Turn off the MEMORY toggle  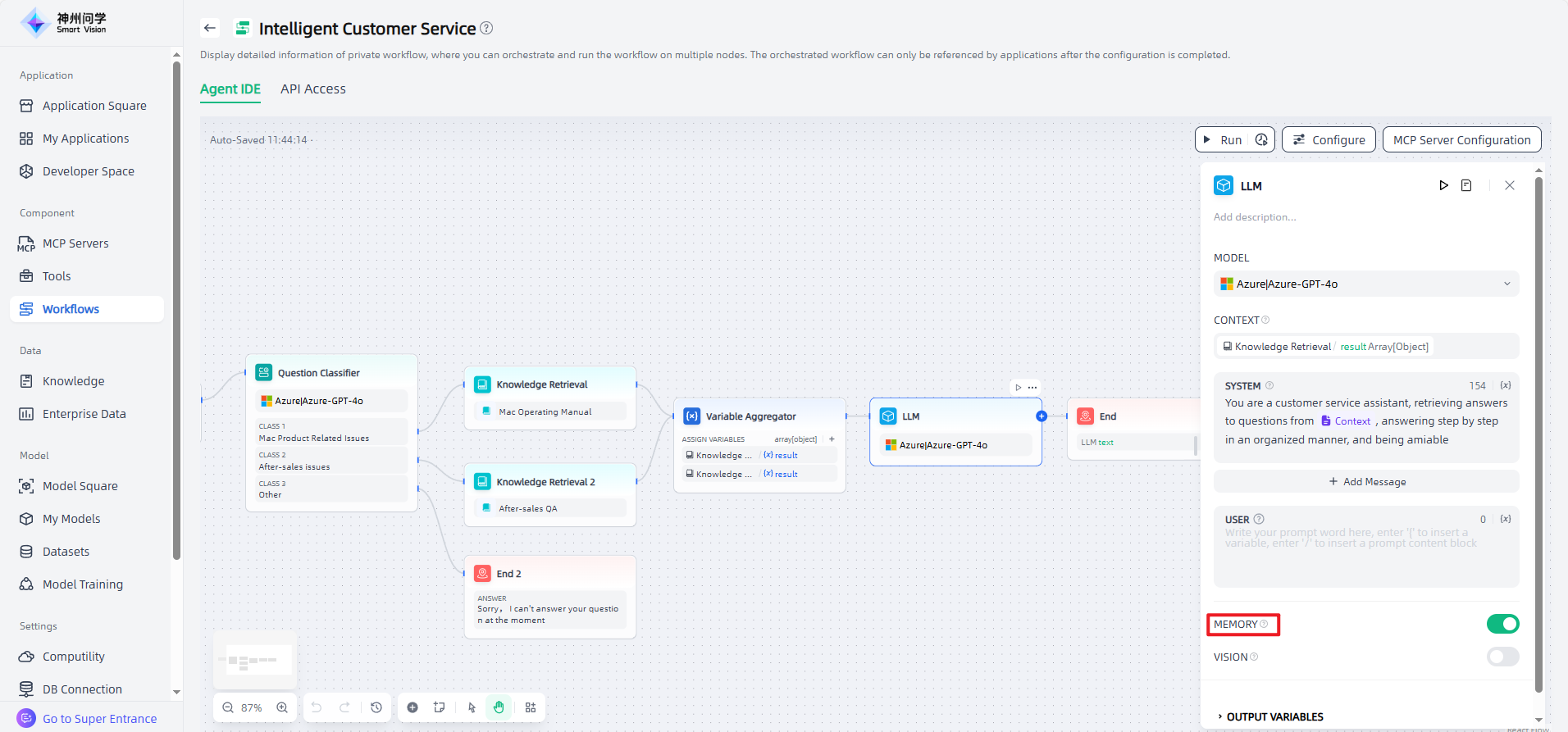1502,624
